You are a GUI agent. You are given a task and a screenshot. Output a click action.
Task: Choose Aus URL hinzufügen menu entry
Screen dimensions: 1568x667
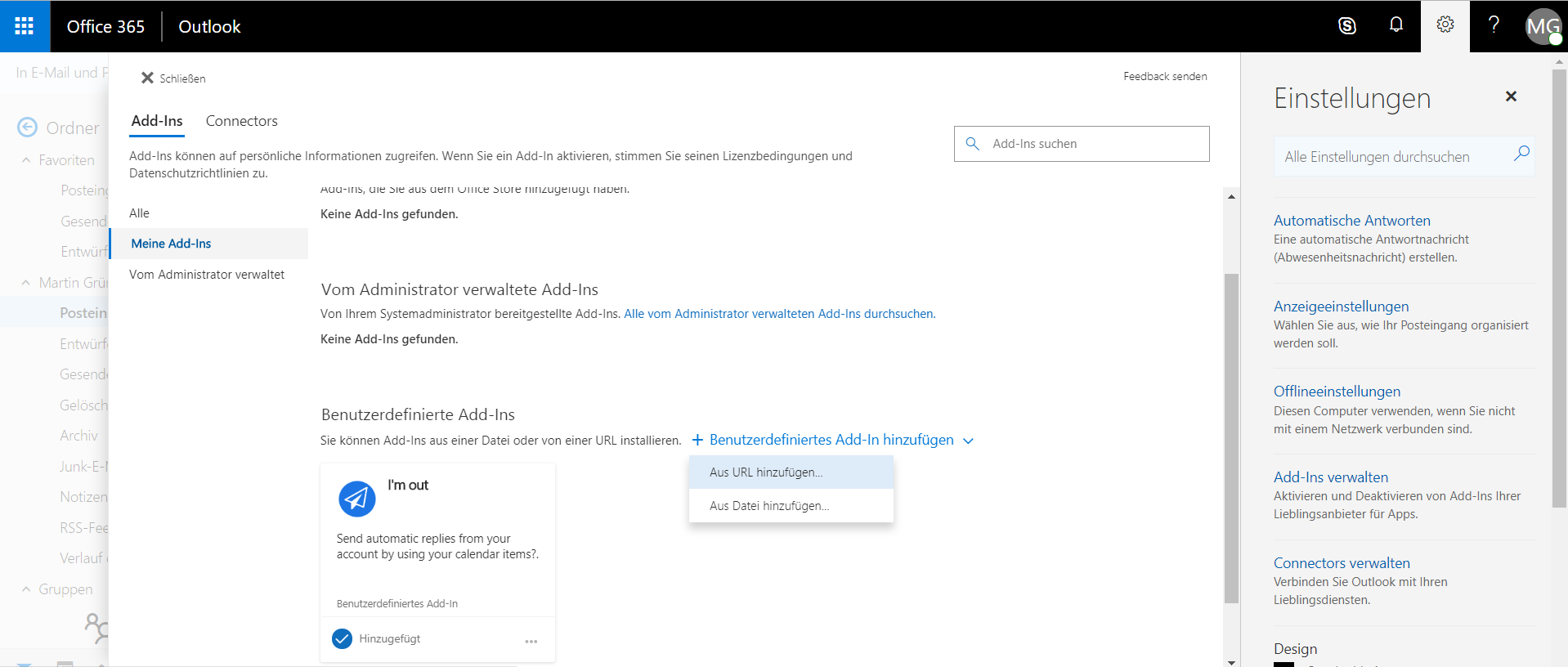(766, 472)
